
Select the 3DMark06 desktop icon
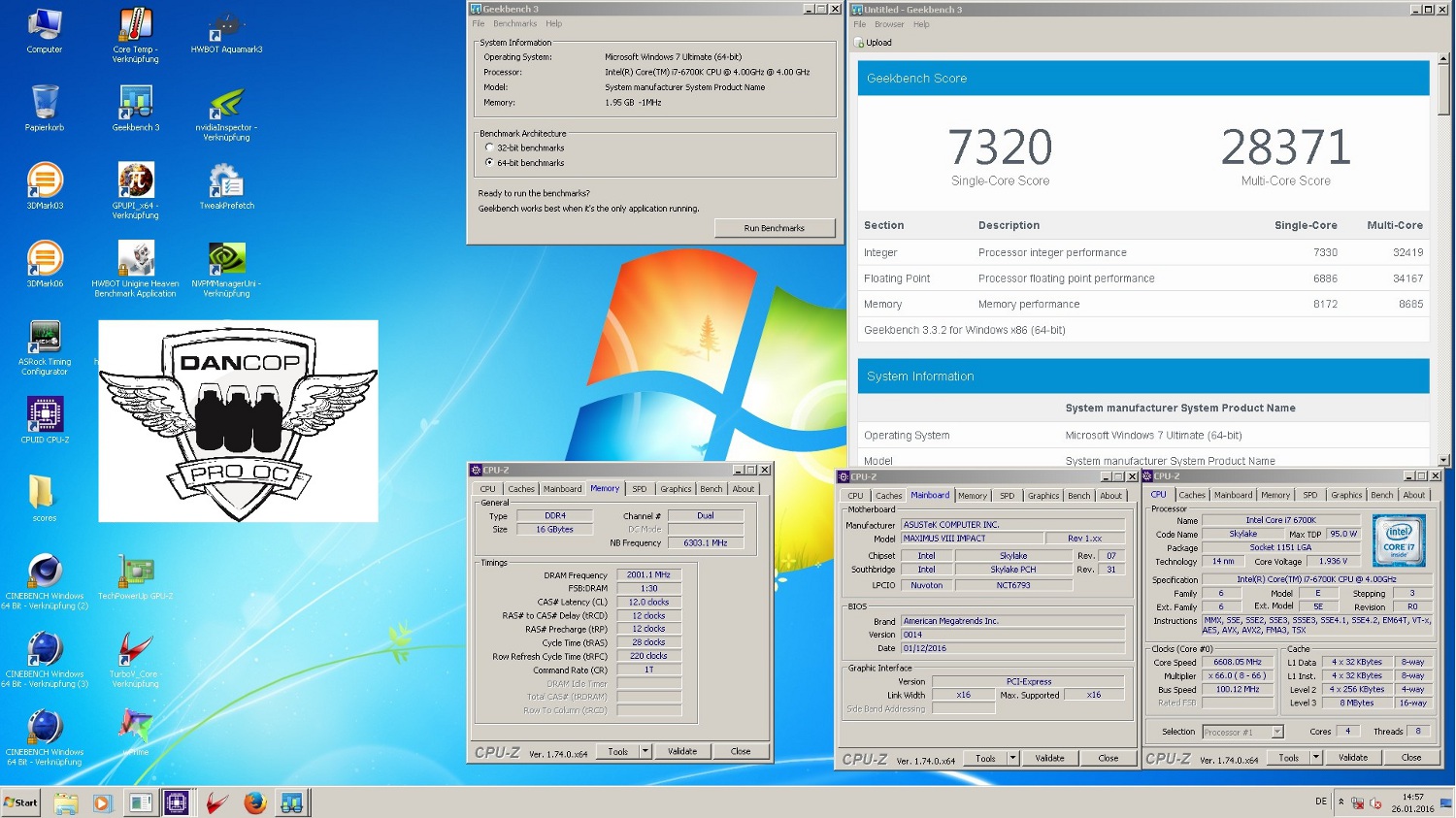click(x=45, y=264)
